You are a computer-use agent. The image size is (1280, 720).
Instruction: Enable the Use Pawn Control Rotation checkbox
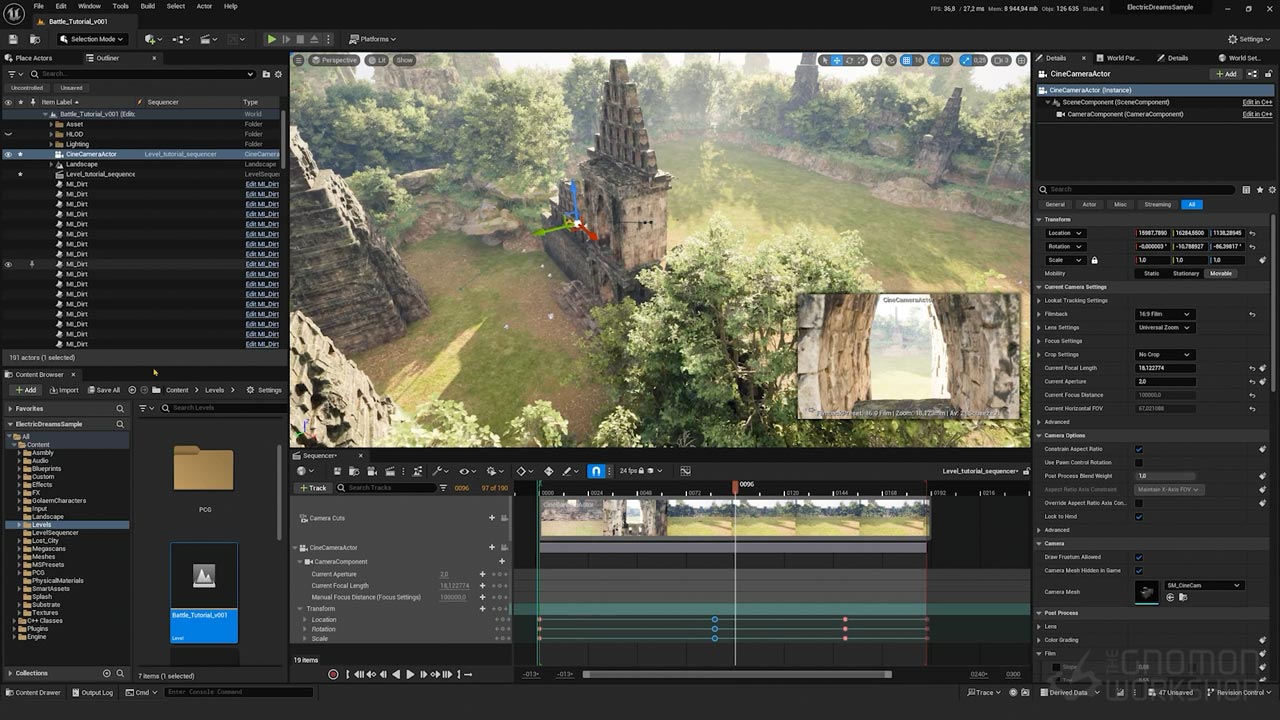(x=1139, y=463)
